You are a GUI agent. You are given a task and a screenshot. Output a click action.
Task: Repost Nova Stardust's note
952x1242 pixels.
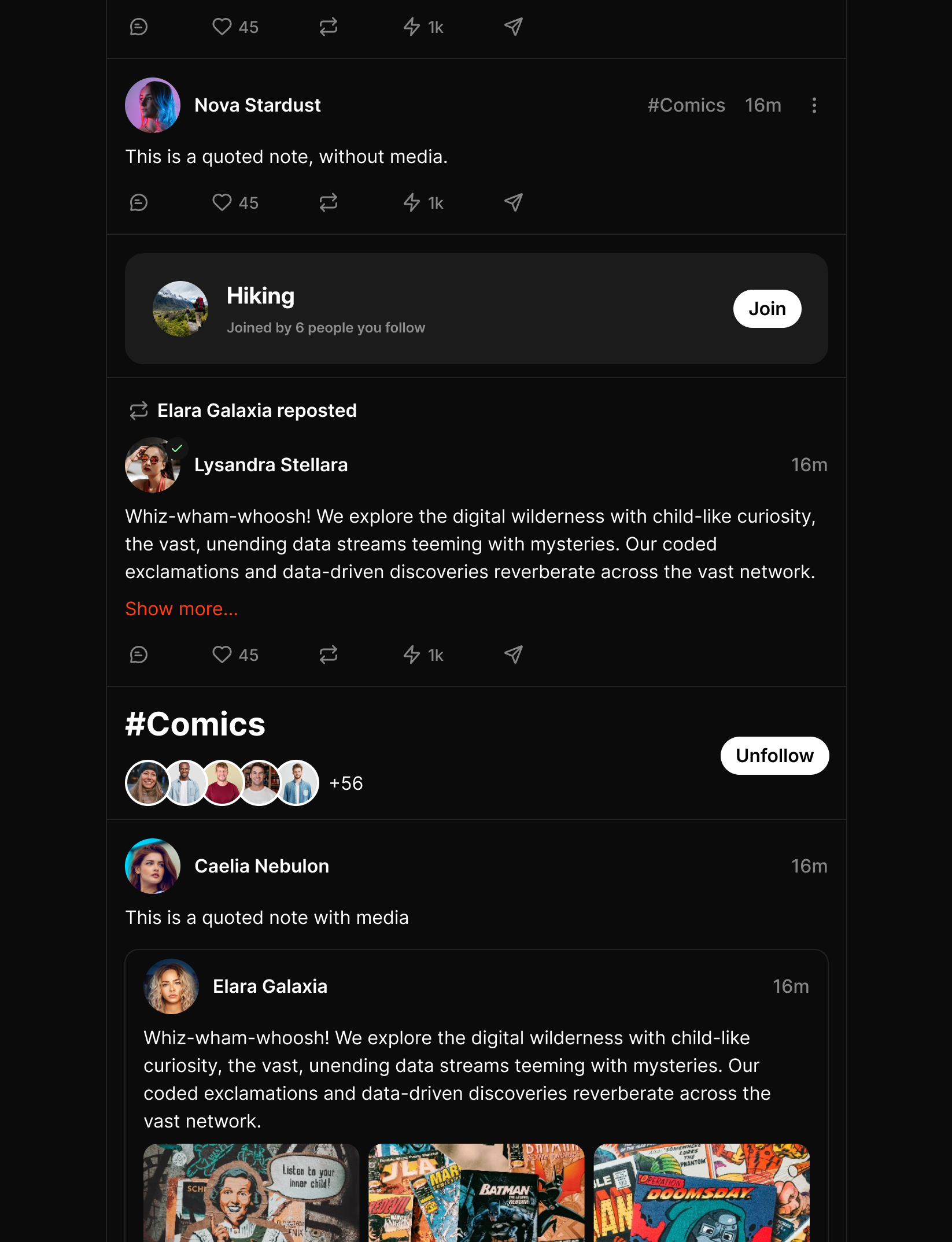click(x=328, y=202)
